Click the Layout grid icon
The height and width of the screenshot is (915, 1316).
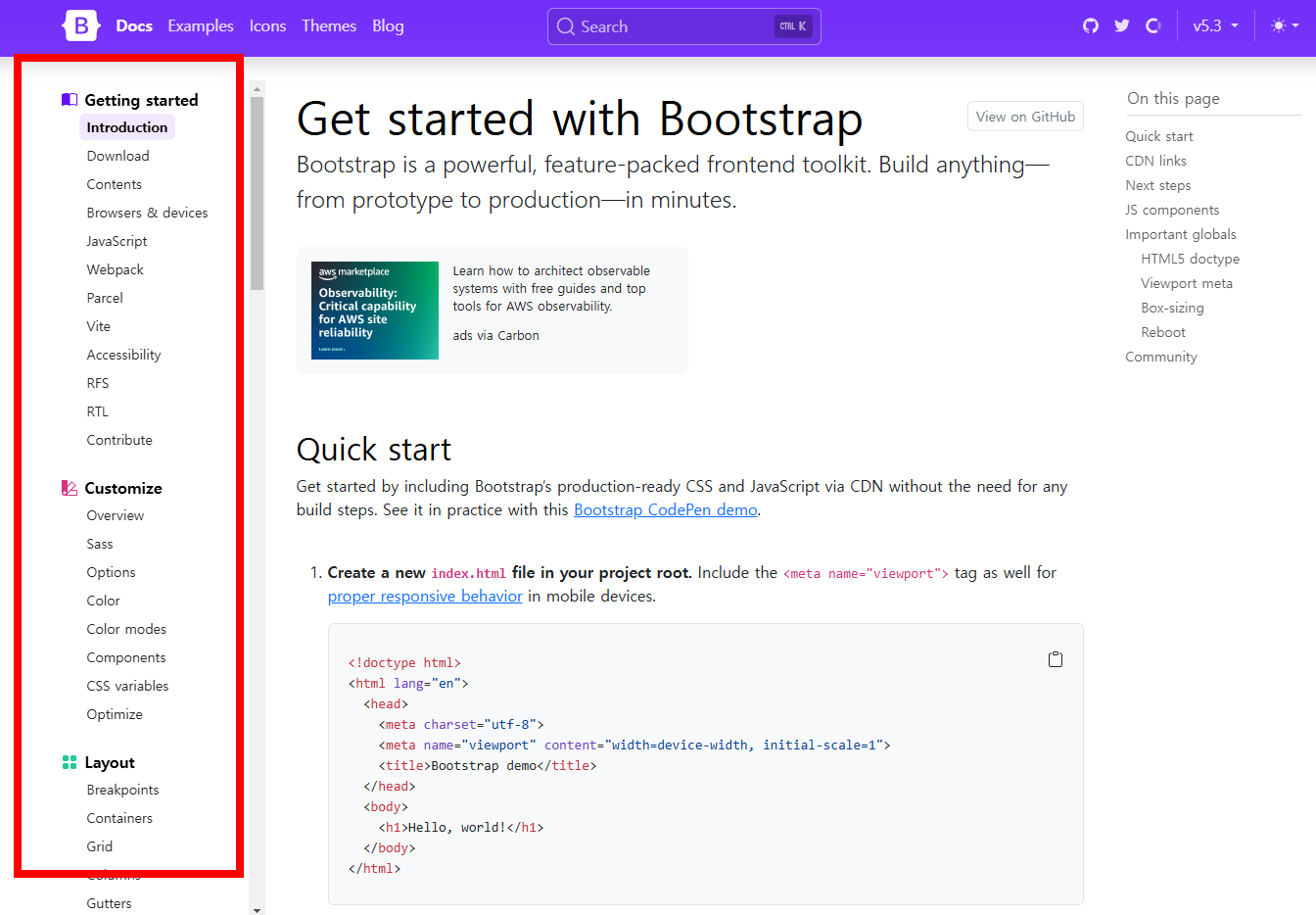click(x=70, y=762)
